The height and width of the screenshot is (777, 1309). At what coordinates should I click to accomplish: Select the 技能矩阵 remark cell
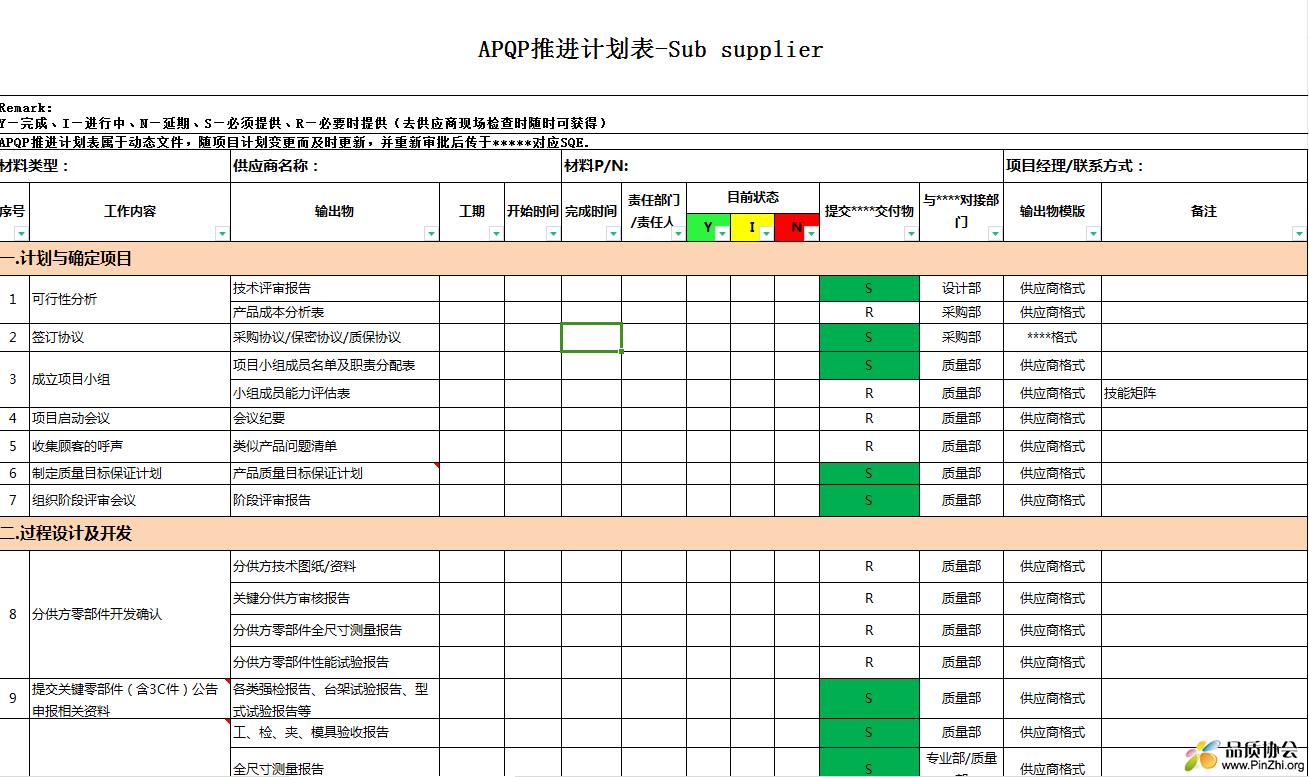pyautogui.click(x=1205, y=393)
